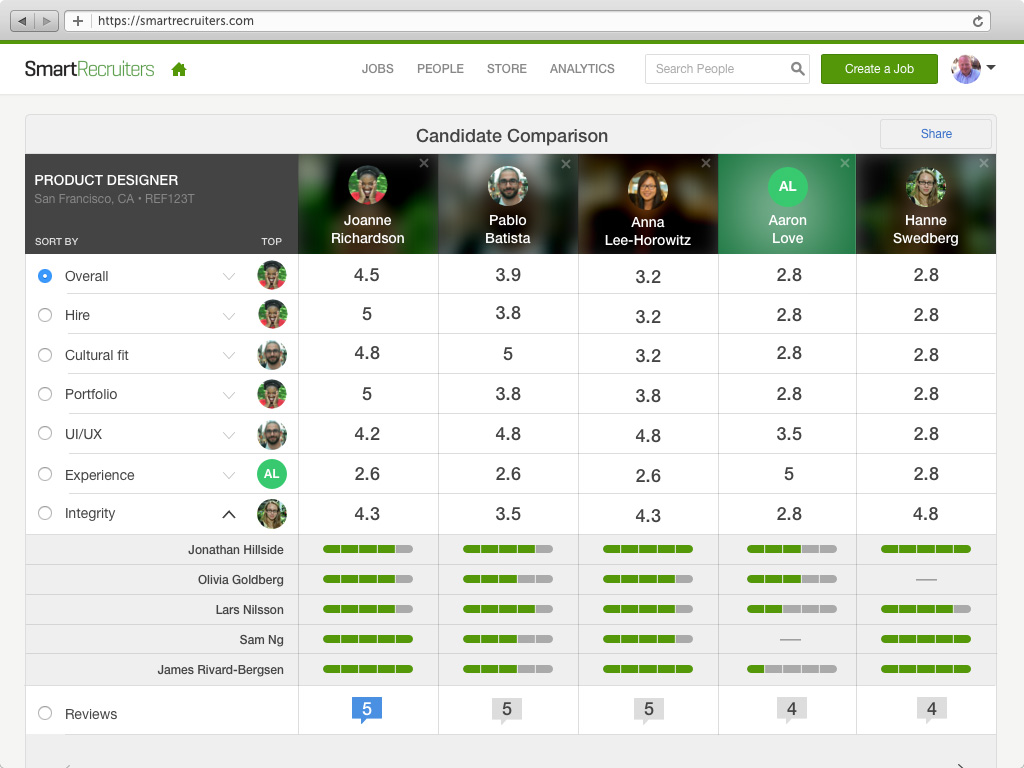Select Cultural fit sort radio button

(45, 355)
